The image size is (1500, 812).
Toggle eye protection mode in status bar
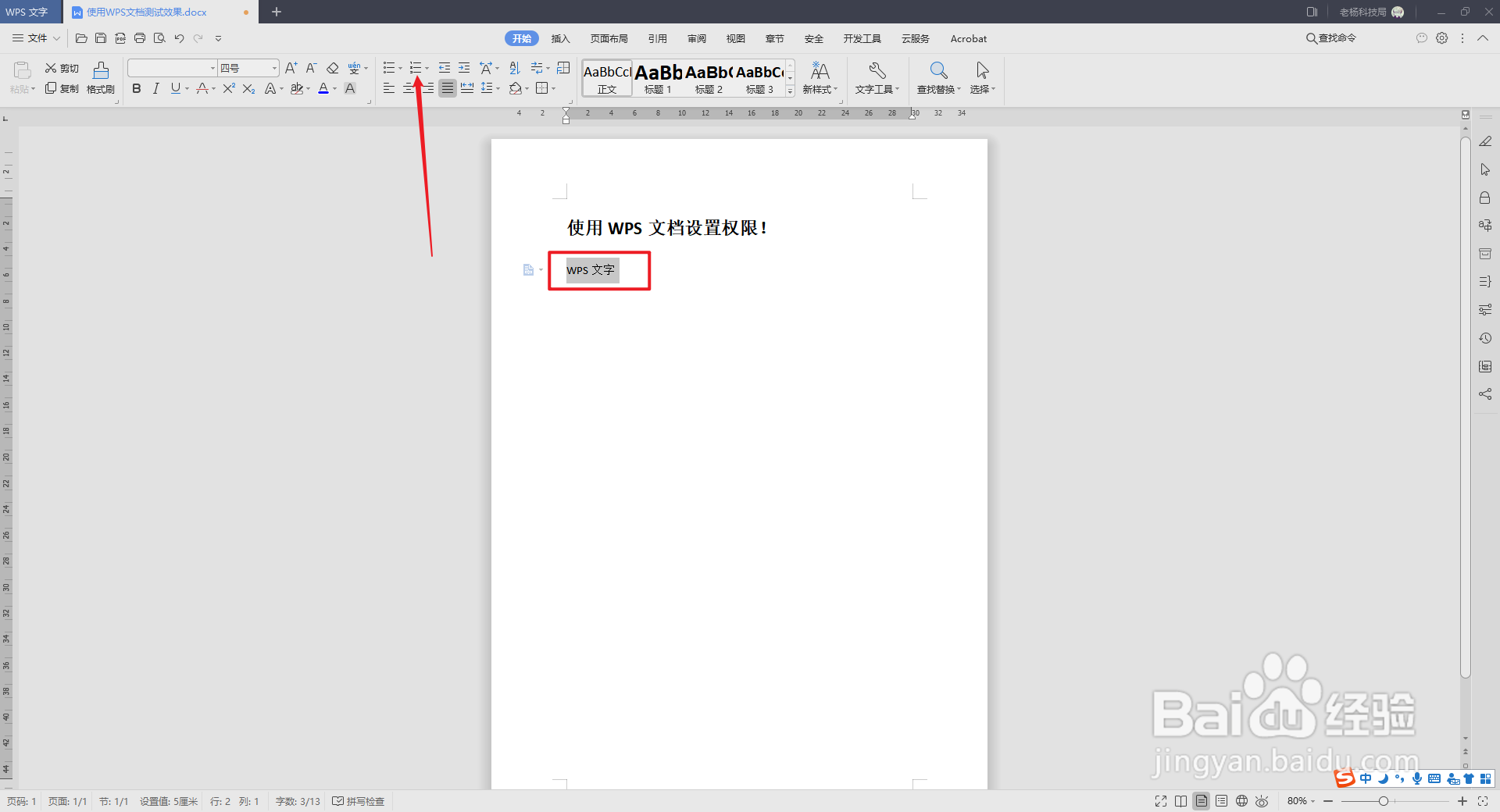(1262, 801)
